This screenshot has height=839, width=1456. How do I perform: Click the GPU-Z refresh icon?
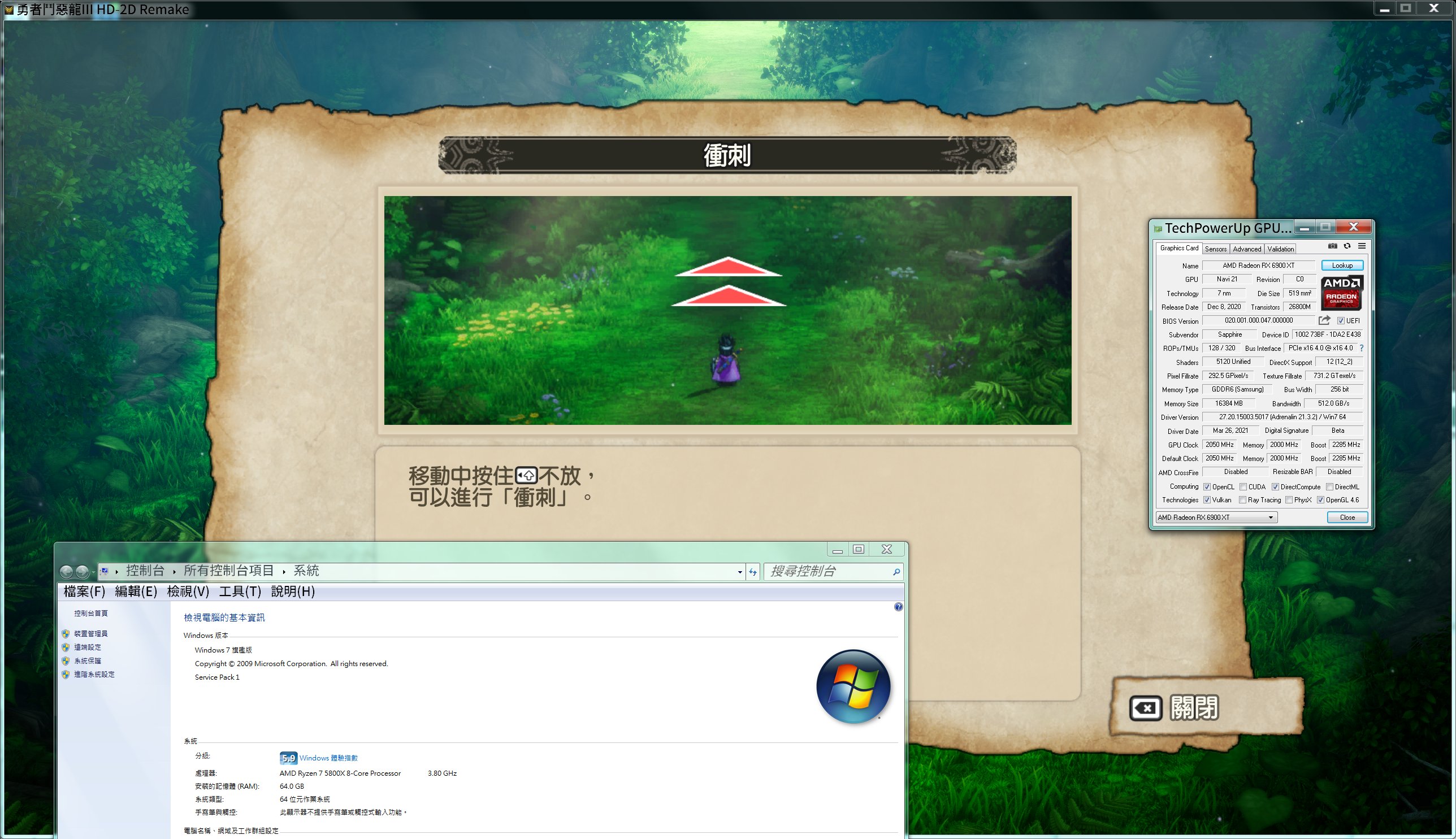click(1347, 247)
